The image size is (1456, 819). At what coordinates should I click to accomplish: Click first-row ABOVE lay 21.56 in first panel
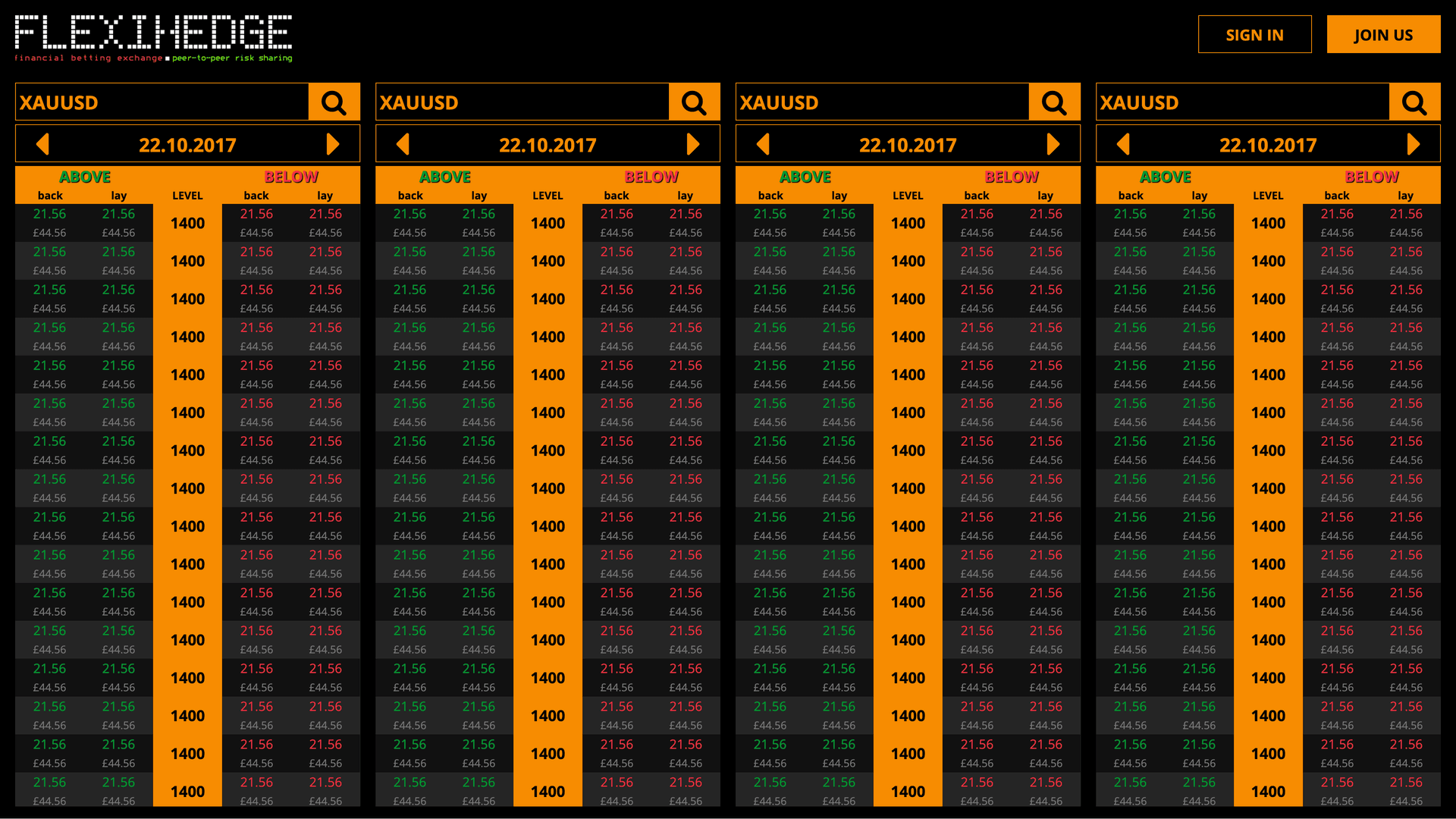coord(118,215)
